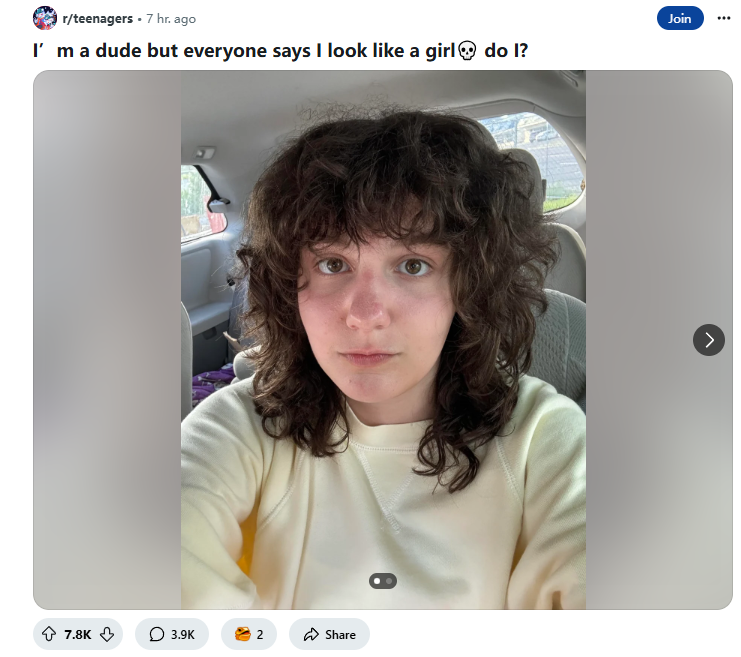Select the second gallery dot indicator
This screenshot has width=741, height=657.
tap(389, 580)
